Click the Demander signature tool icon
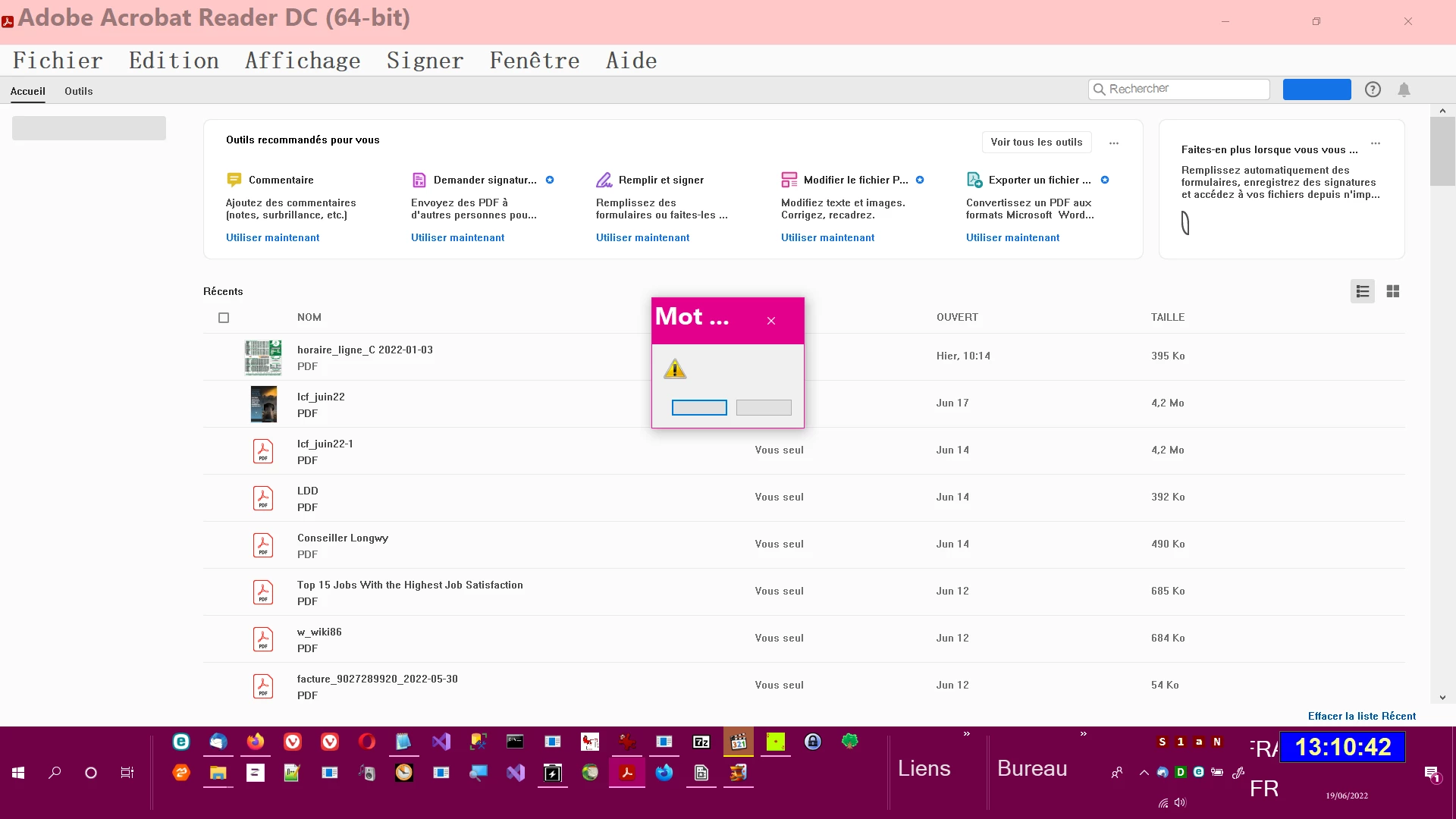1456x819 pixels. (x=419, y=180)
